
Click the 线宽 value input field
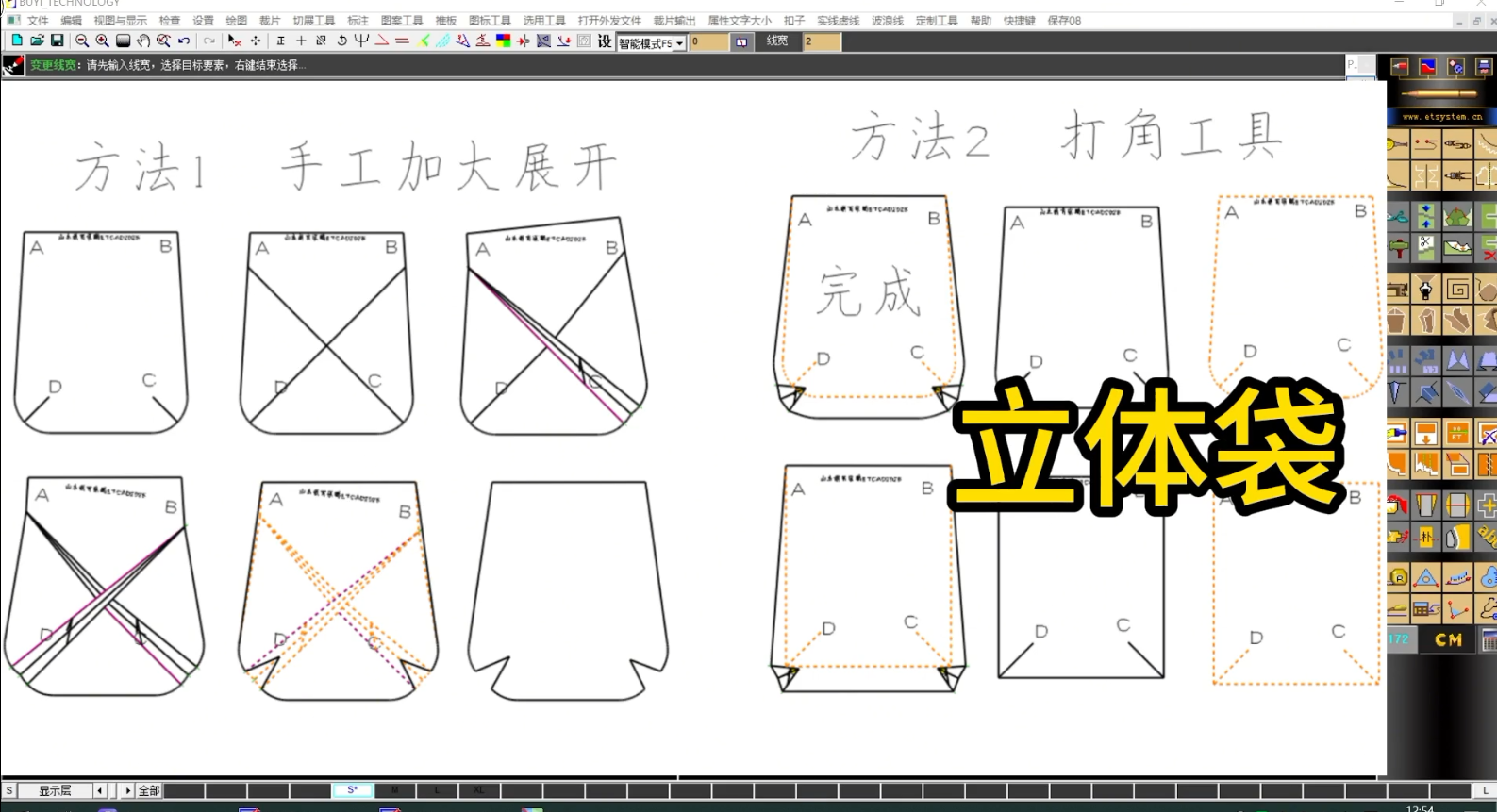(822, 41)
